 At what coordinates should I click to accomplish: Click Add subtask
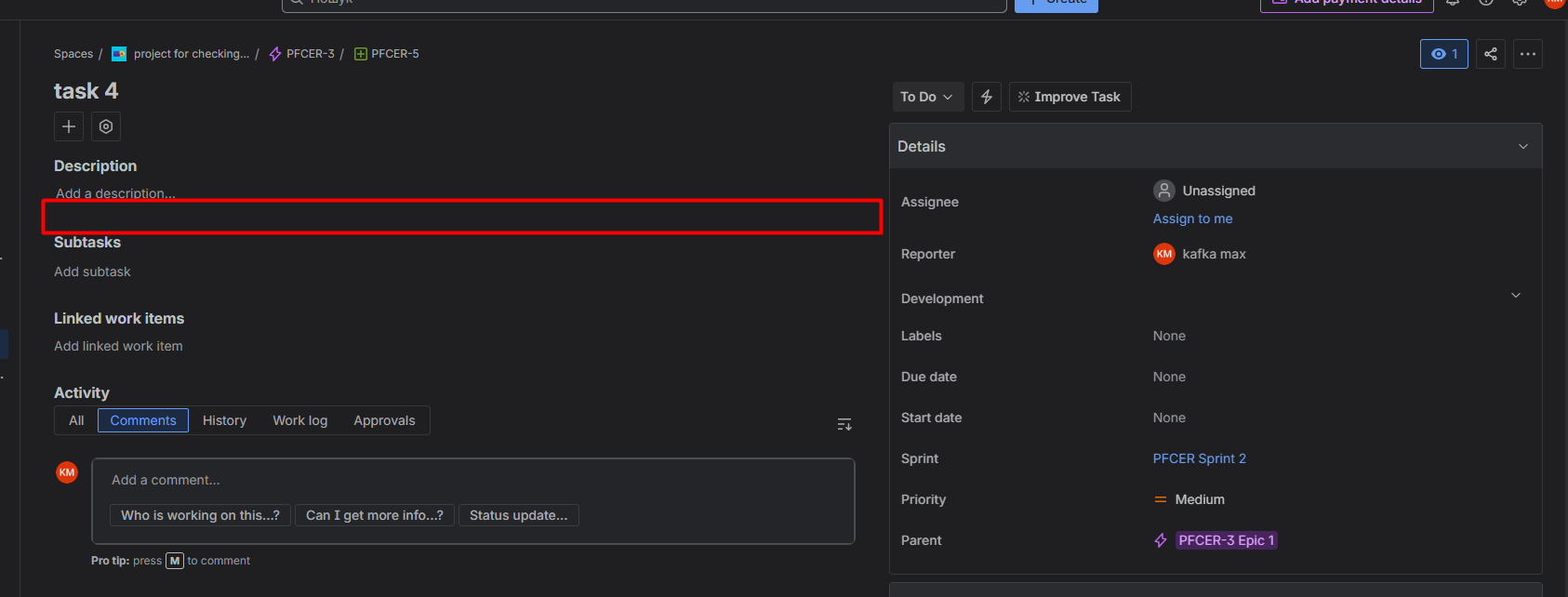click(x=92, y=272)
